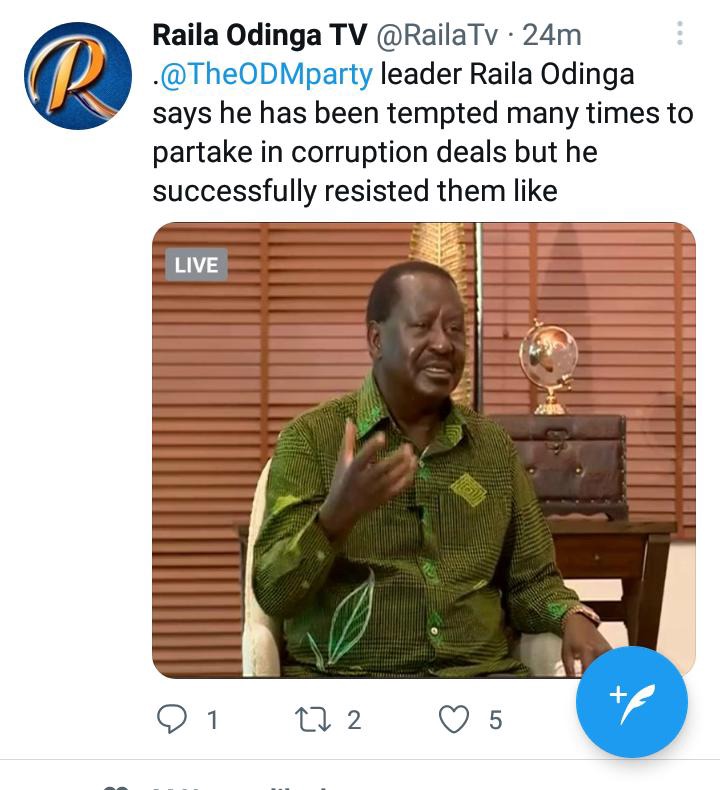
Task: Tap the globe ornament in the video
Action: 549,367
